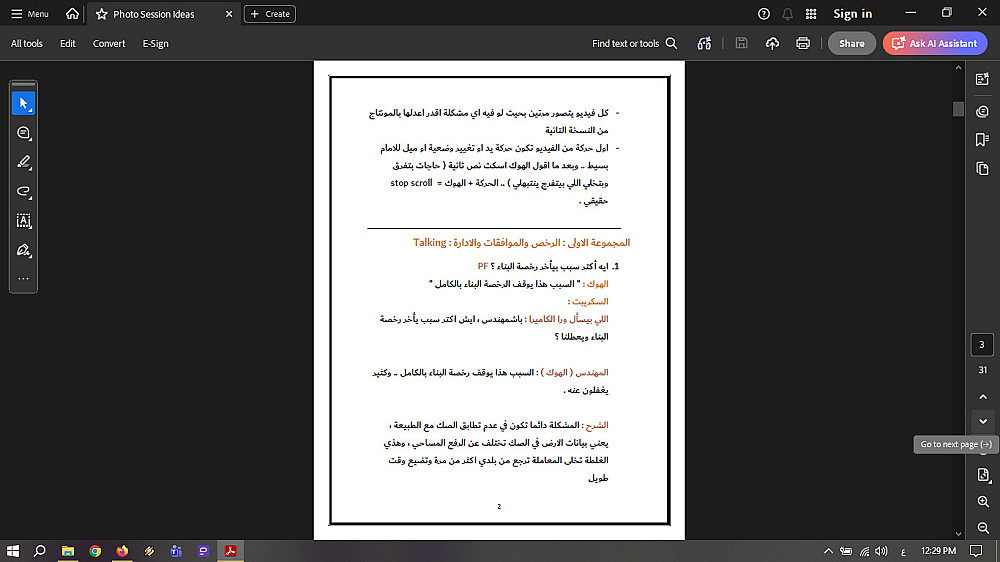The height and width of the screenshot is (562, 1000).
Task: Select the Highlight pen tool
Action: pyautogui.click(x=24, y=162)
